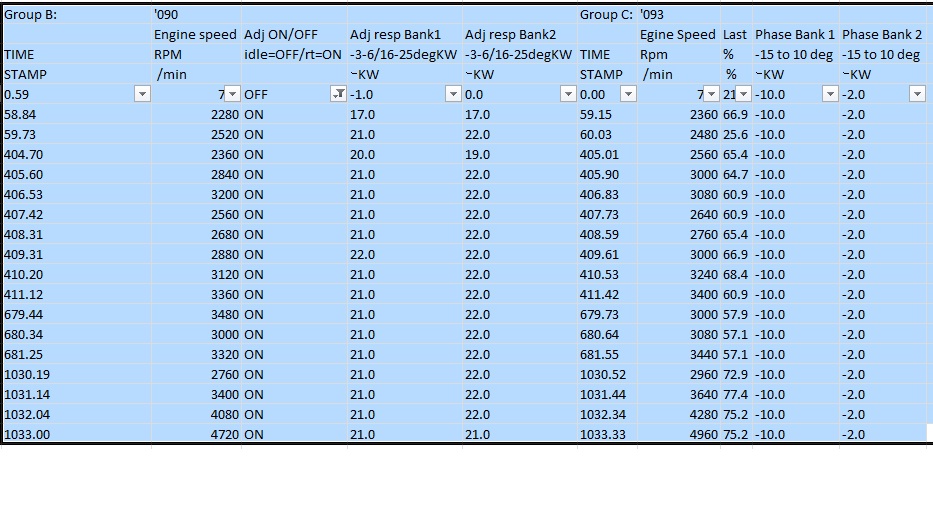Screen dimensions: 933x518
Task: Select Group C RPM cell 3640
Action: 679,394
